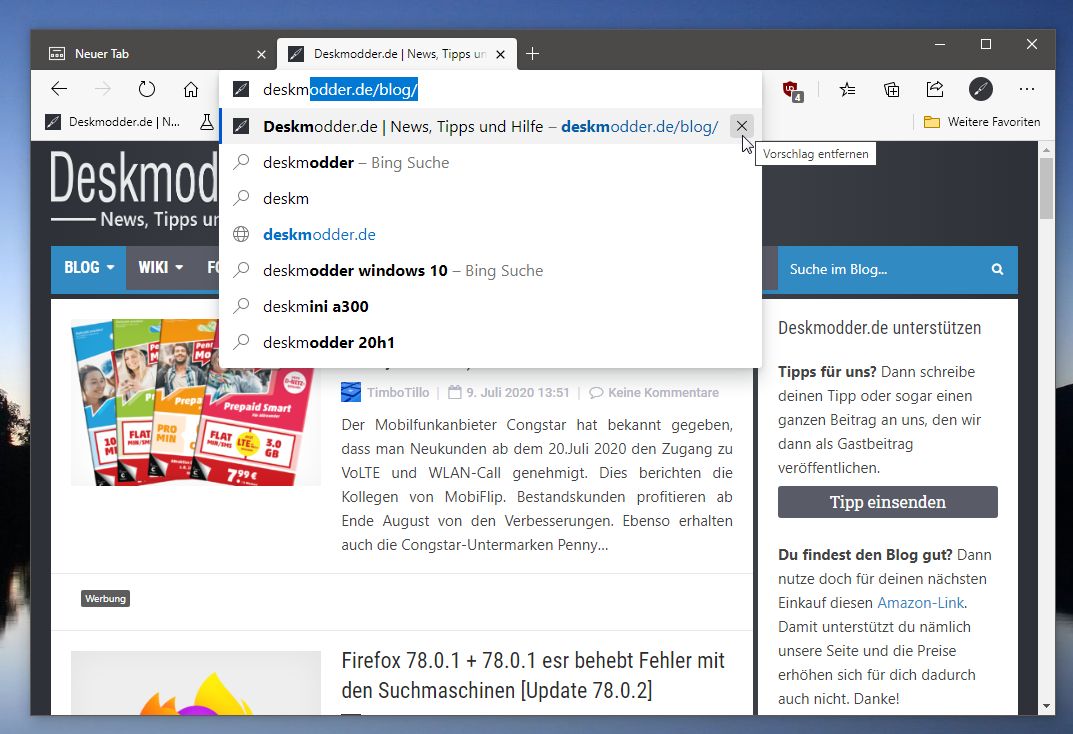Go back with the back arrow
This screenshot has height=734, width=1073.
click(x=60, y=89)
